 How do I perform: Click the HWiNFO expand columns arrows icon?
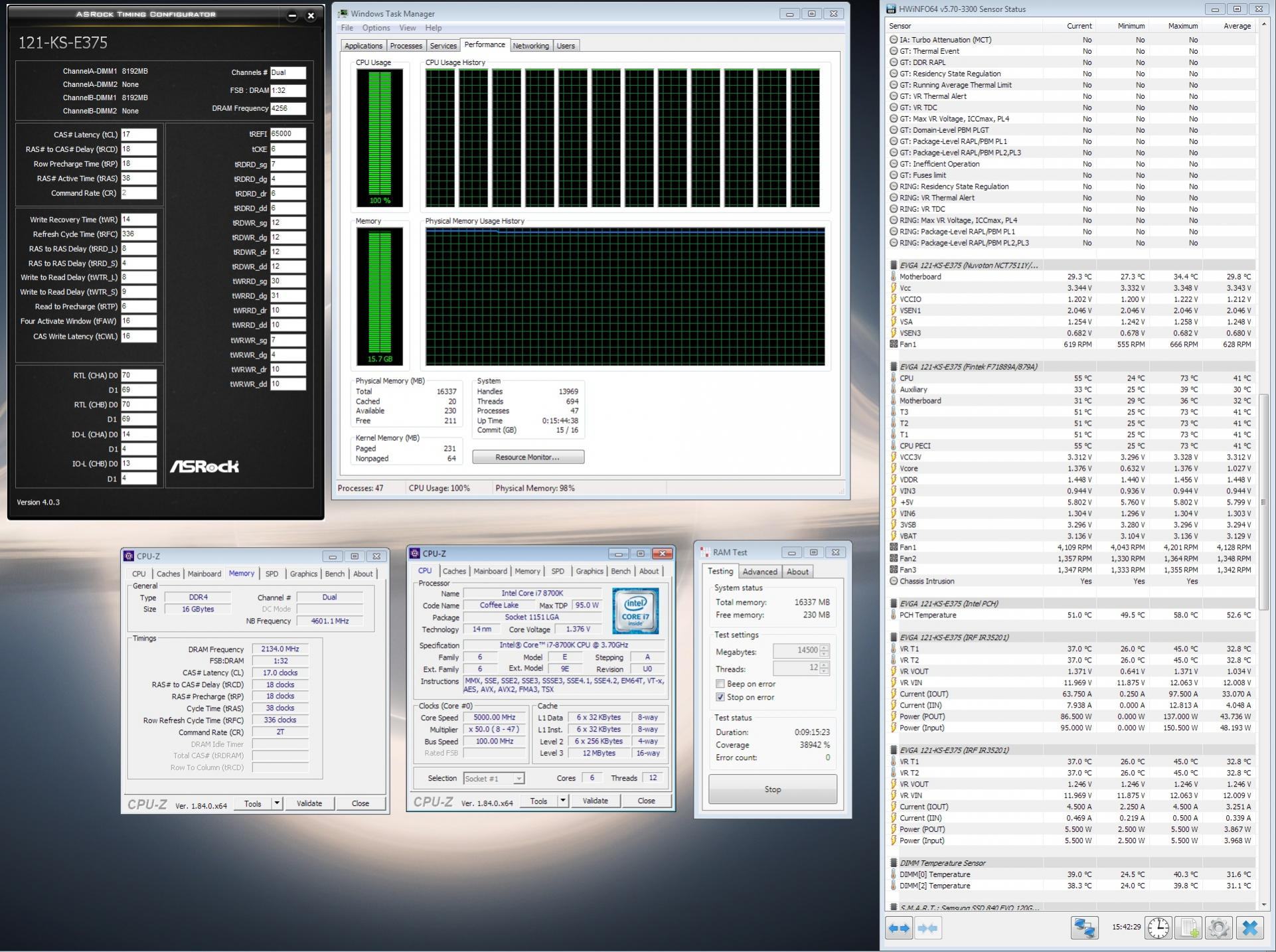pos(899,928)
